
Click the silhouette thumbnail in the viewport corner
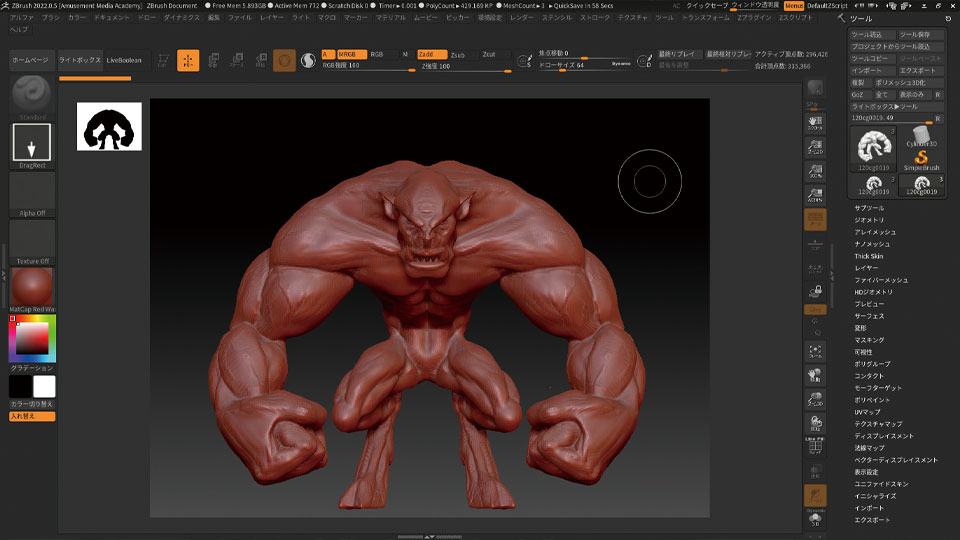[x=109, y=126]
